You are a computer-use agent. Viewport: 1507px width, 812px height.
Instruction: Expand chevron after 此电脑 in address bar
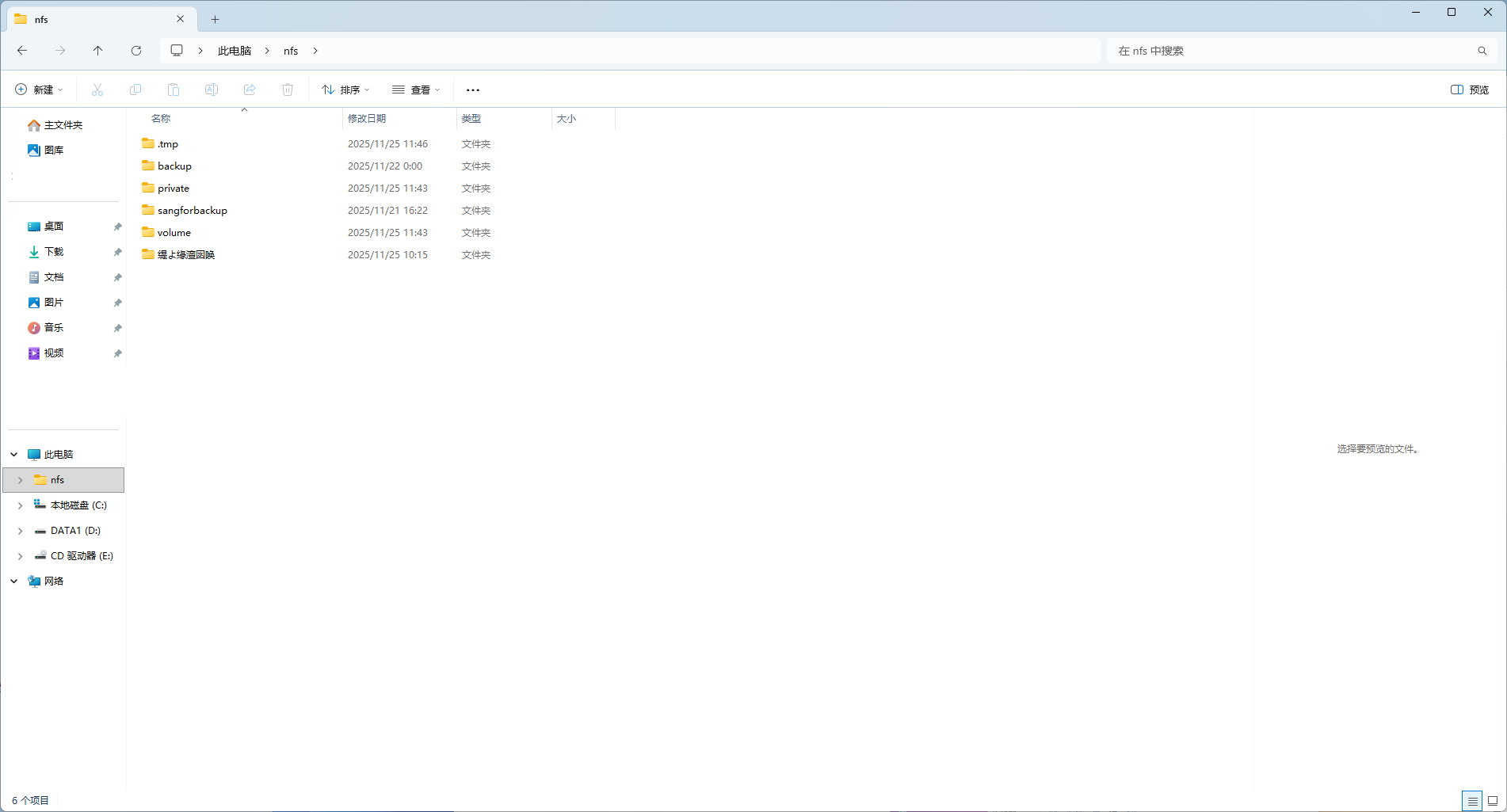(x=268, y=51)
